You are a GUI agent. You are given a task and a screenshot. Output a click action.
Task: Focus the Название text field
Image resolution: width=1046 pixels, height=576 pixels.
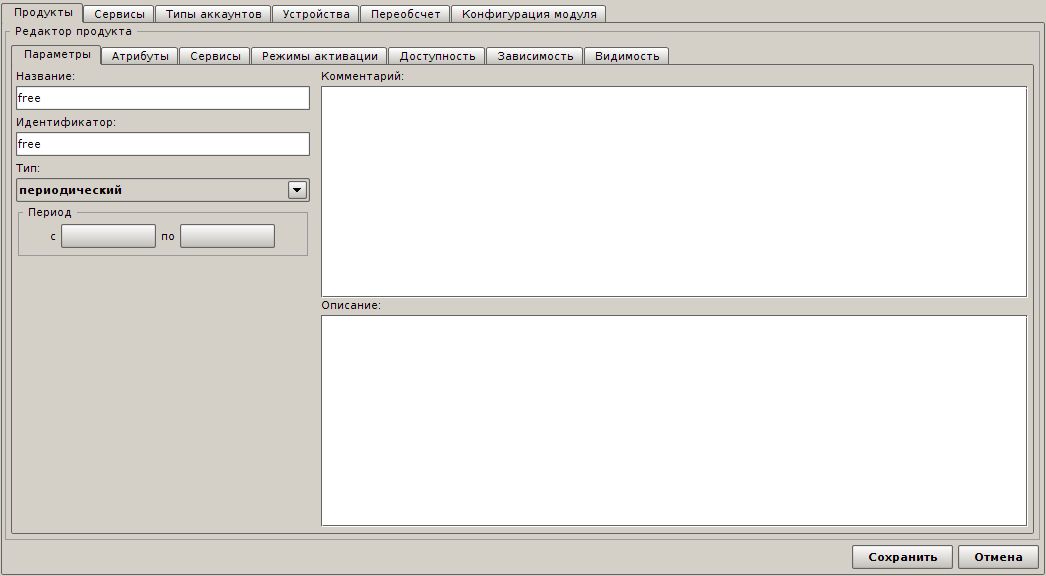[x=163, y=98]
